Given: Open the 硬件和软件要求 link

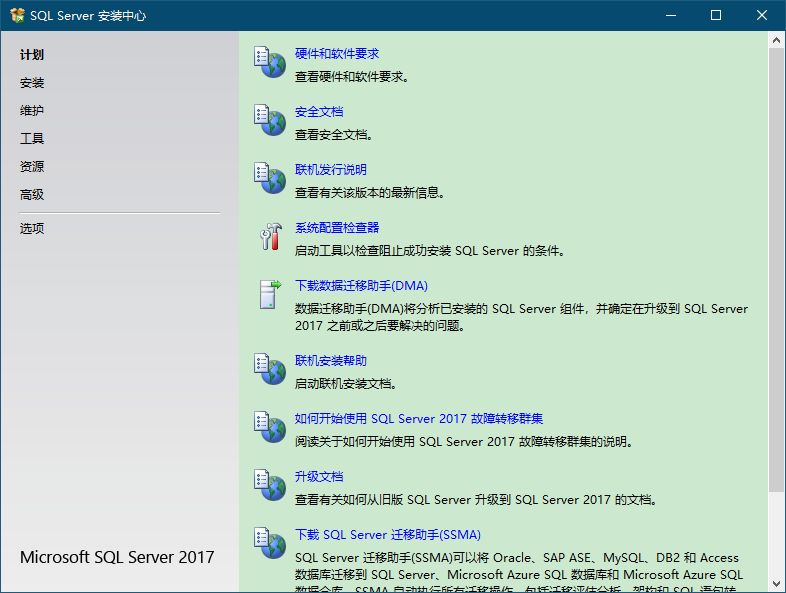Looking at the screenshot, I should tap(337, 54).
